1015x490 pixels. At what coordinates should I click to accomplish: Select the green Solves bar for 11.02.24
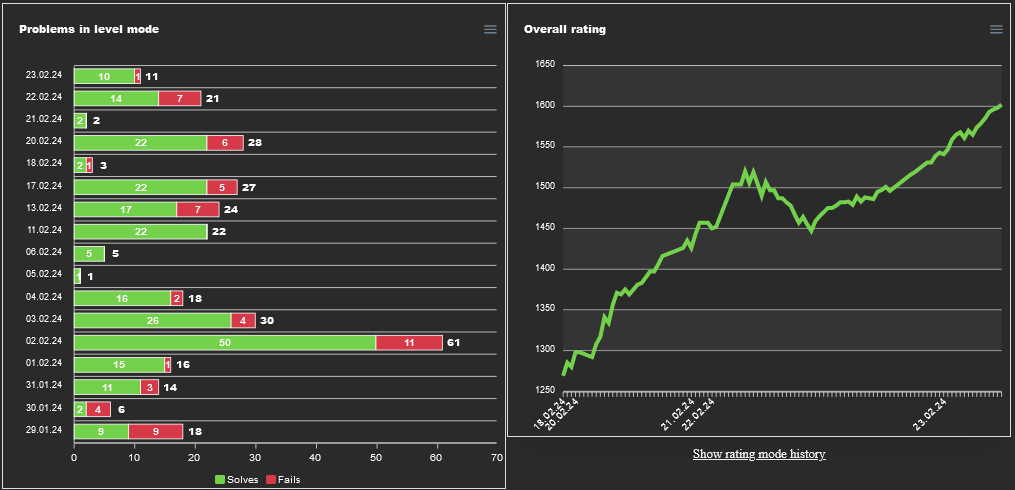(141, 232)
